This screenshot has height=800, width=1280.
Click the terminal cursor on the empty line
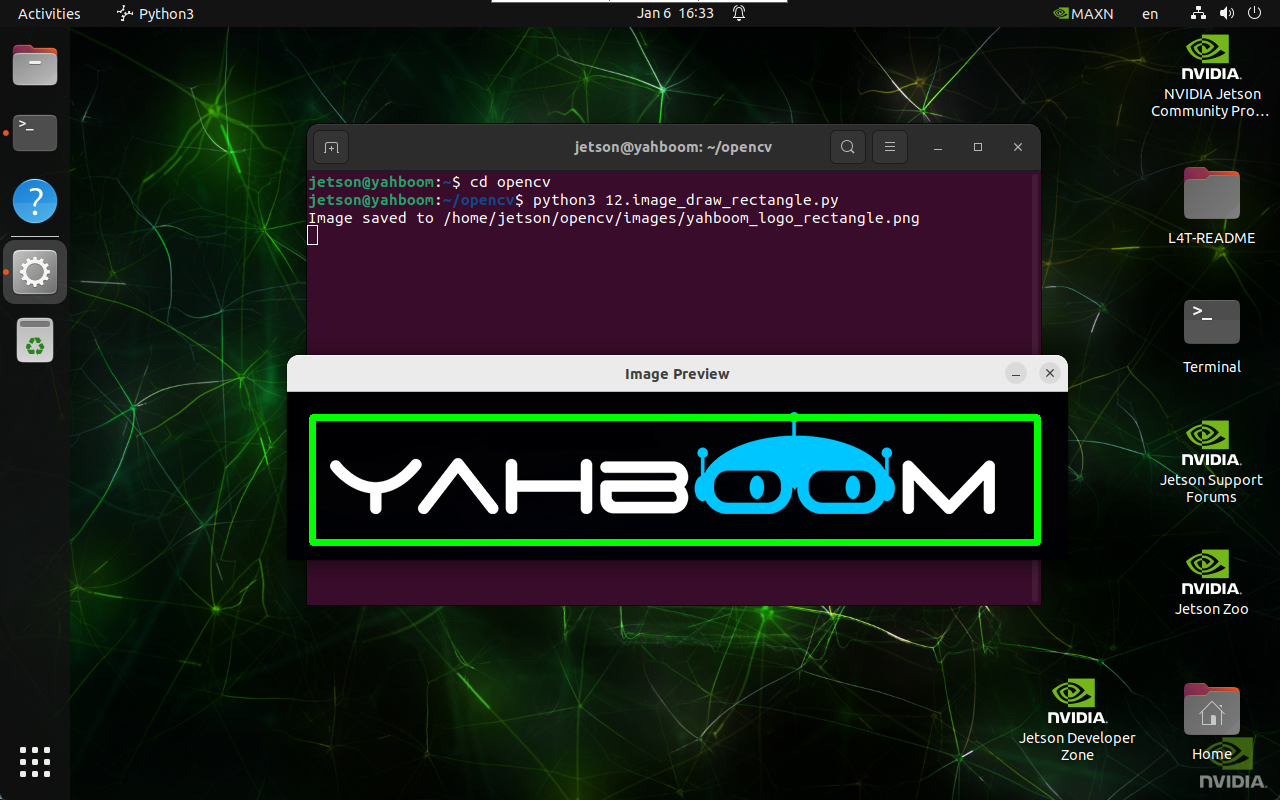[313, 235]
